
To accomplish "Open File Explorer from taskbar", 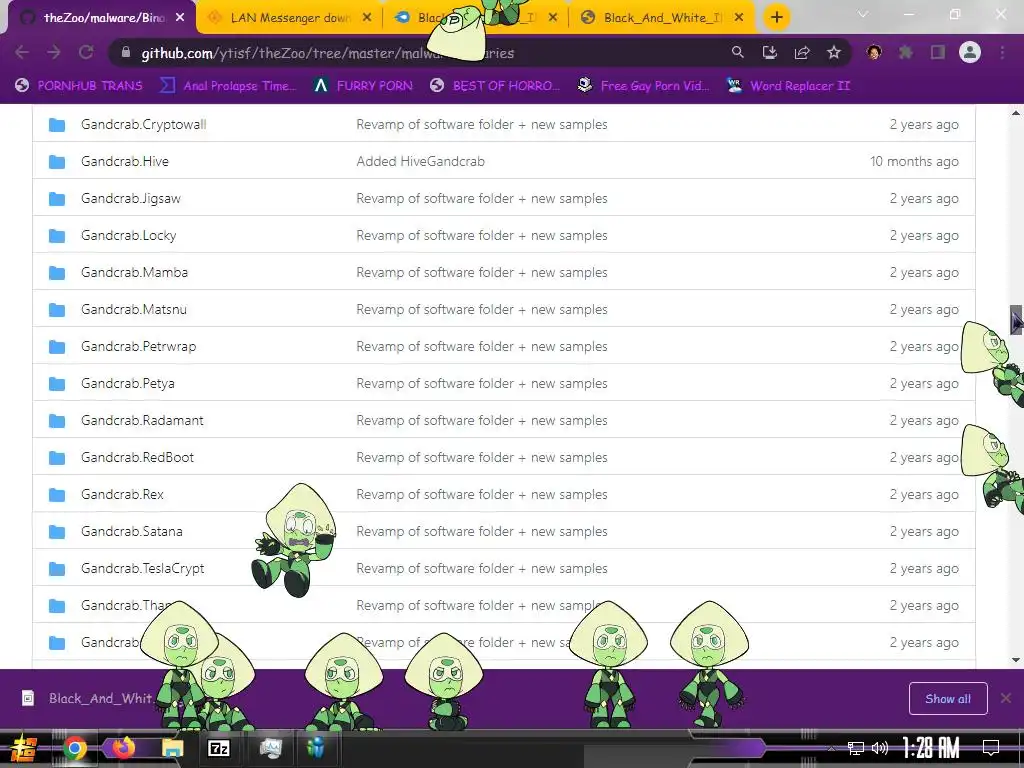I will pyautogui.click(x=172, y=748).
